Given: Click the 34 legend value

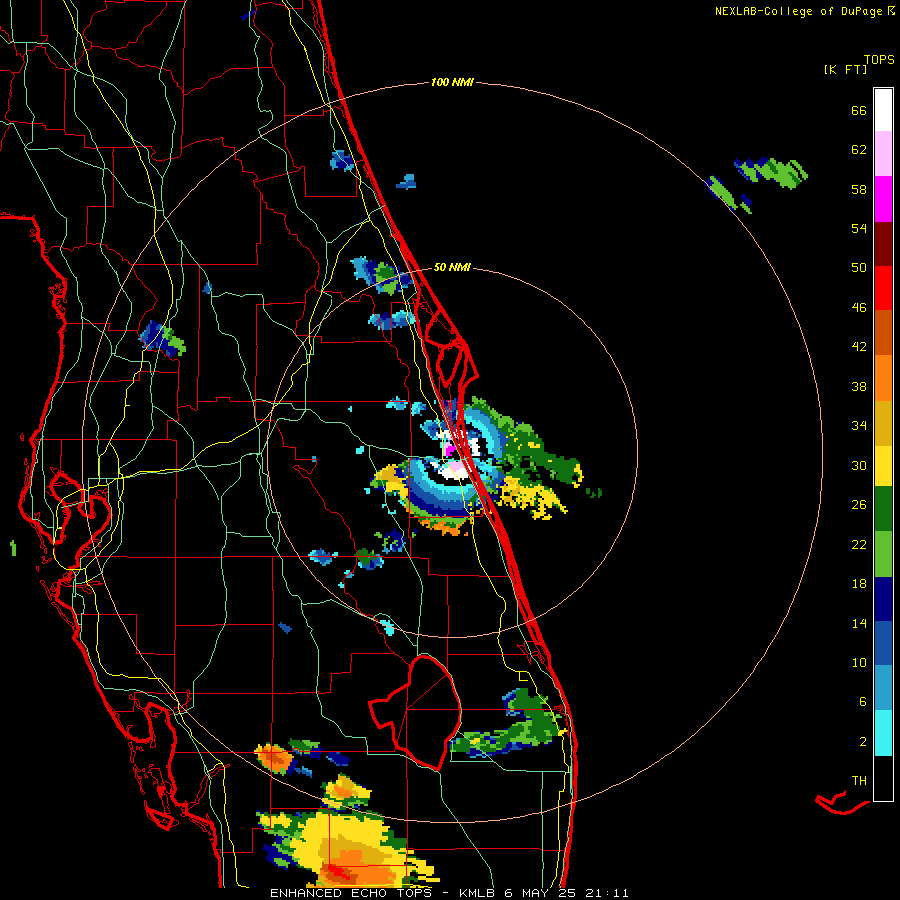Looking at the screenshot, I should tap(859, 425).
